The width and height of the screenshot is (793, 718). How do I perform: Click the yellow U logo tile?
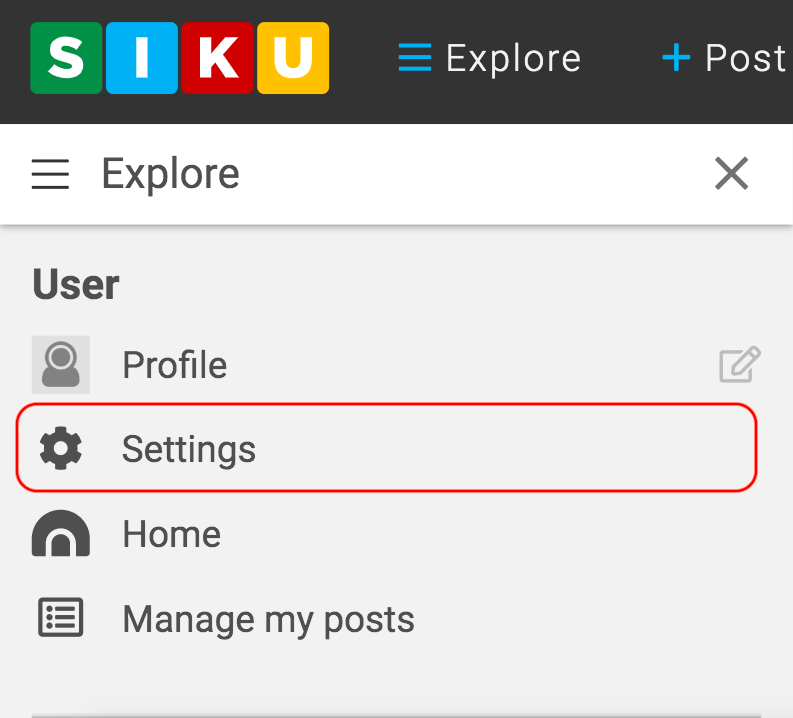pyautogui.click(x=293, y=58)
